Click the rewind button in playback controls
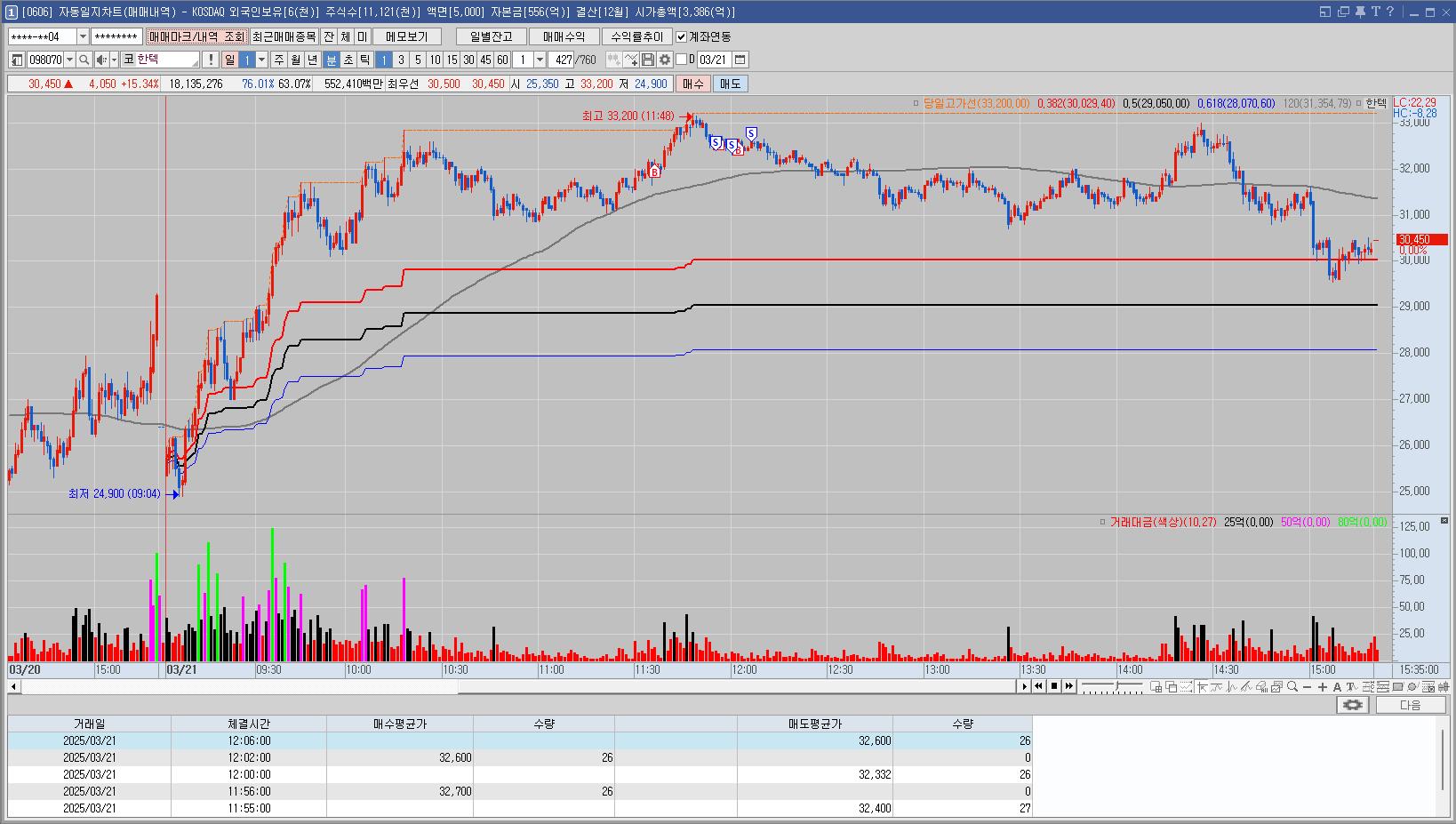 coord(1038,686)
